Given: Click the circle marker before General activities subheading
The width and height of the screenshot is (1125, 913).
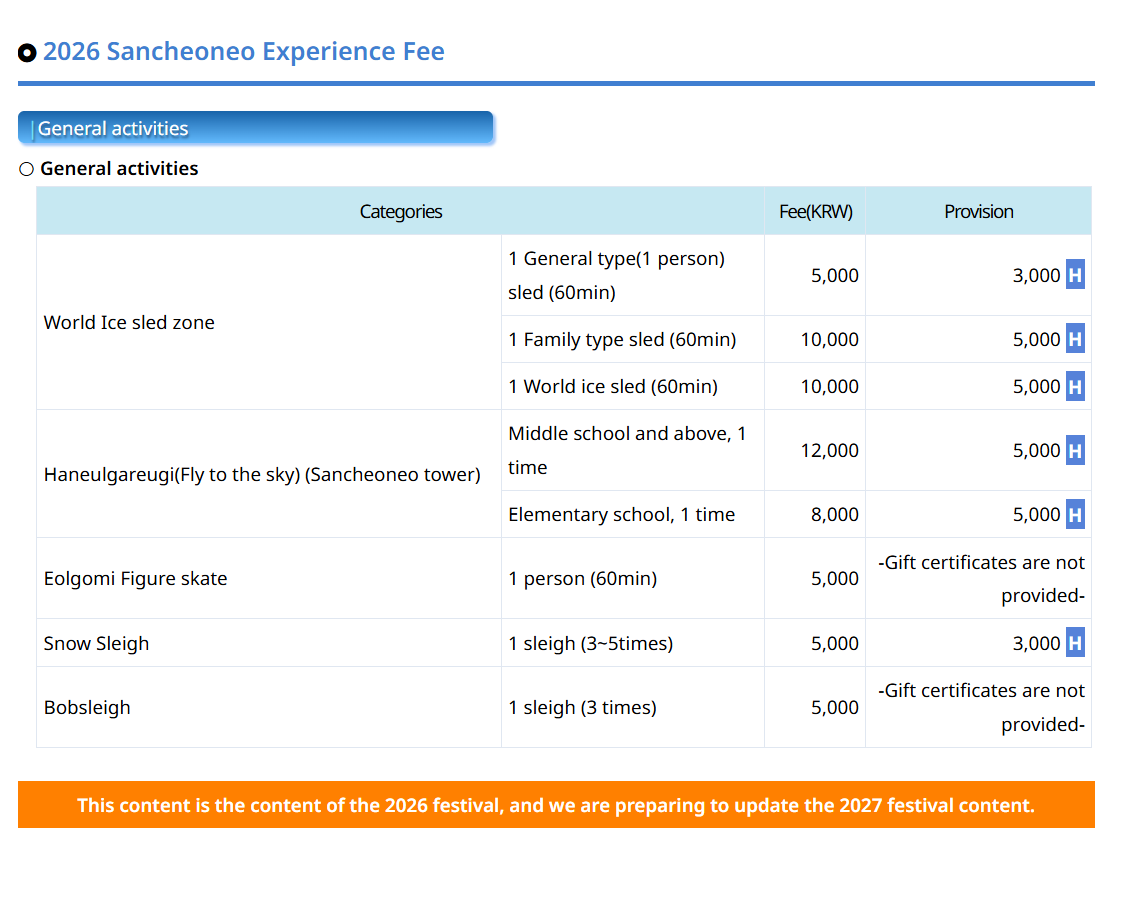Looking at the screenshot, I should tap(27, 169).
